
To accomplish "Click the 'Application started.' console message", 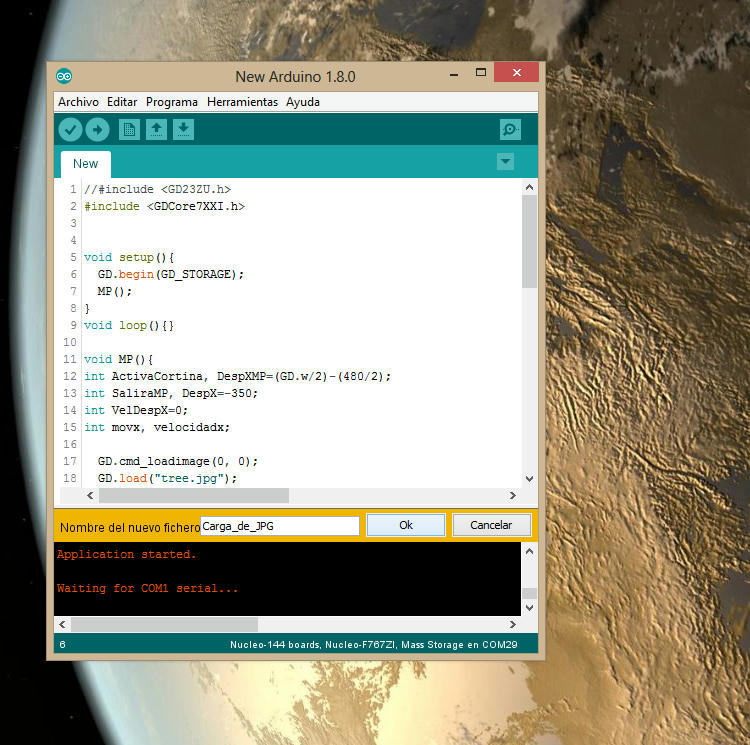I will pyautogui.click(x=126, y=554).
